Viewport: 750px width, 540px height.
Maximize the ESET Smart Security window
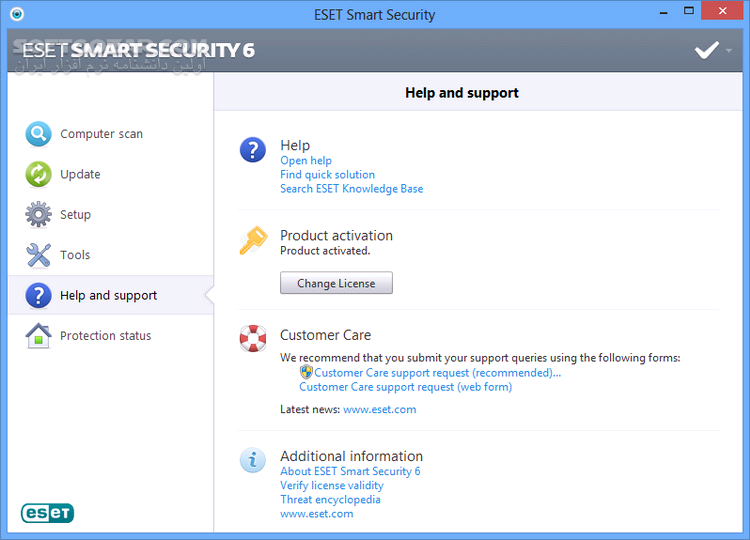(689, 11)
